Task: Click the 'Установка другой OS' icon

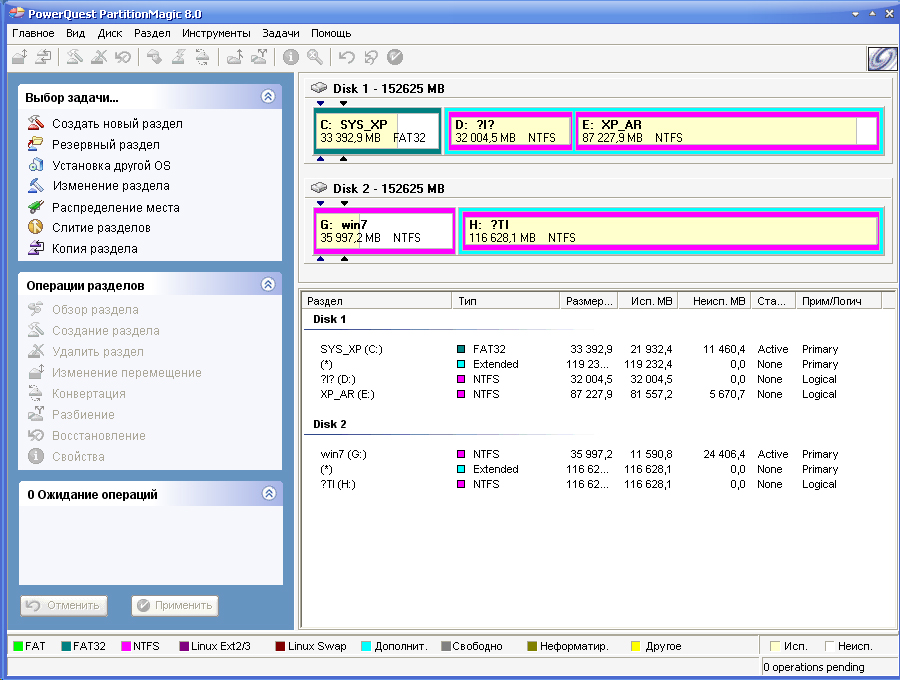Action: pos(36,165)
